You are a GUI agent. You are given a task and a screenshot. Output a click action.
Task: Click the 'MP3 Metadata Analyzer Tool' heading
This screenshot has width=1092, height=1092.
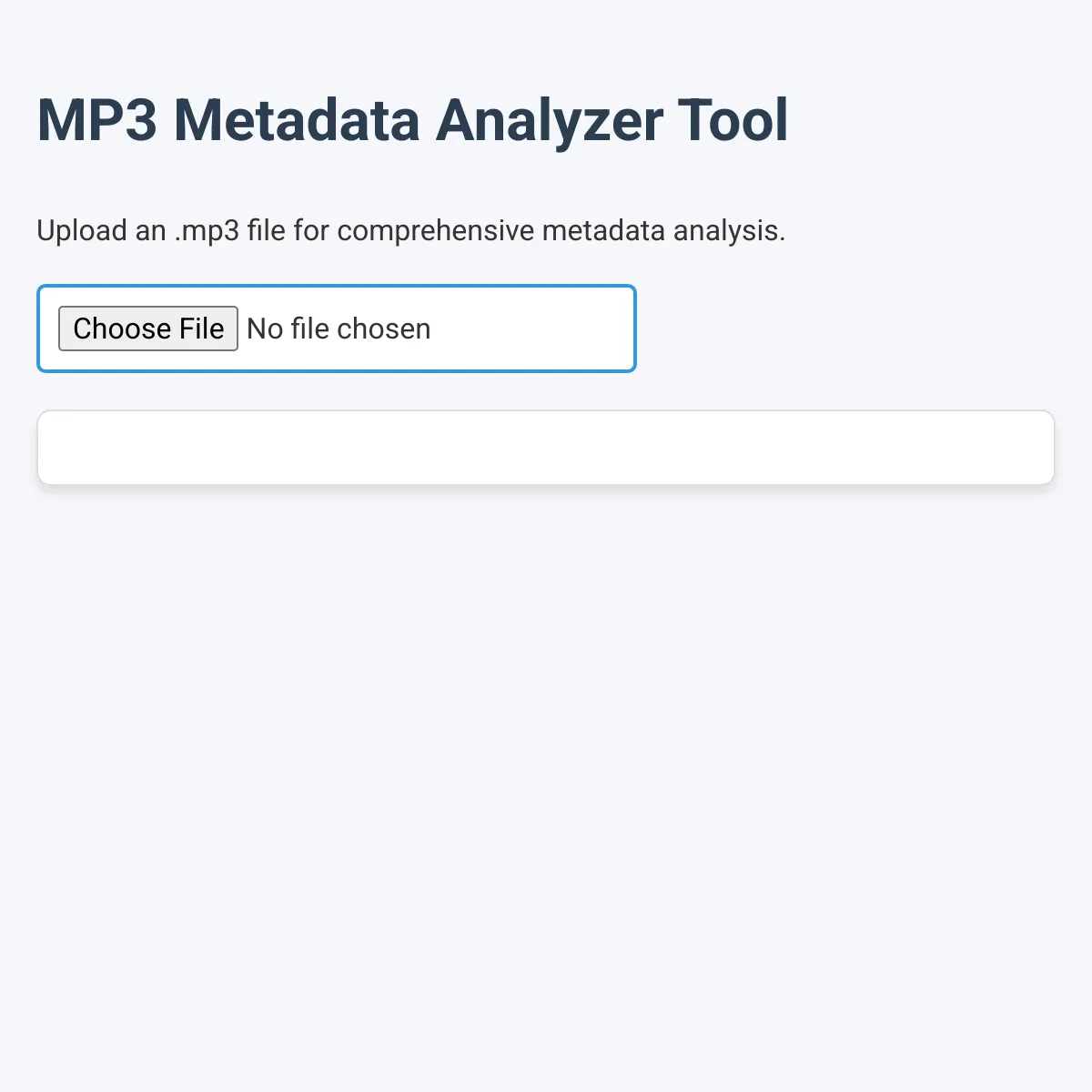point(412,121)
